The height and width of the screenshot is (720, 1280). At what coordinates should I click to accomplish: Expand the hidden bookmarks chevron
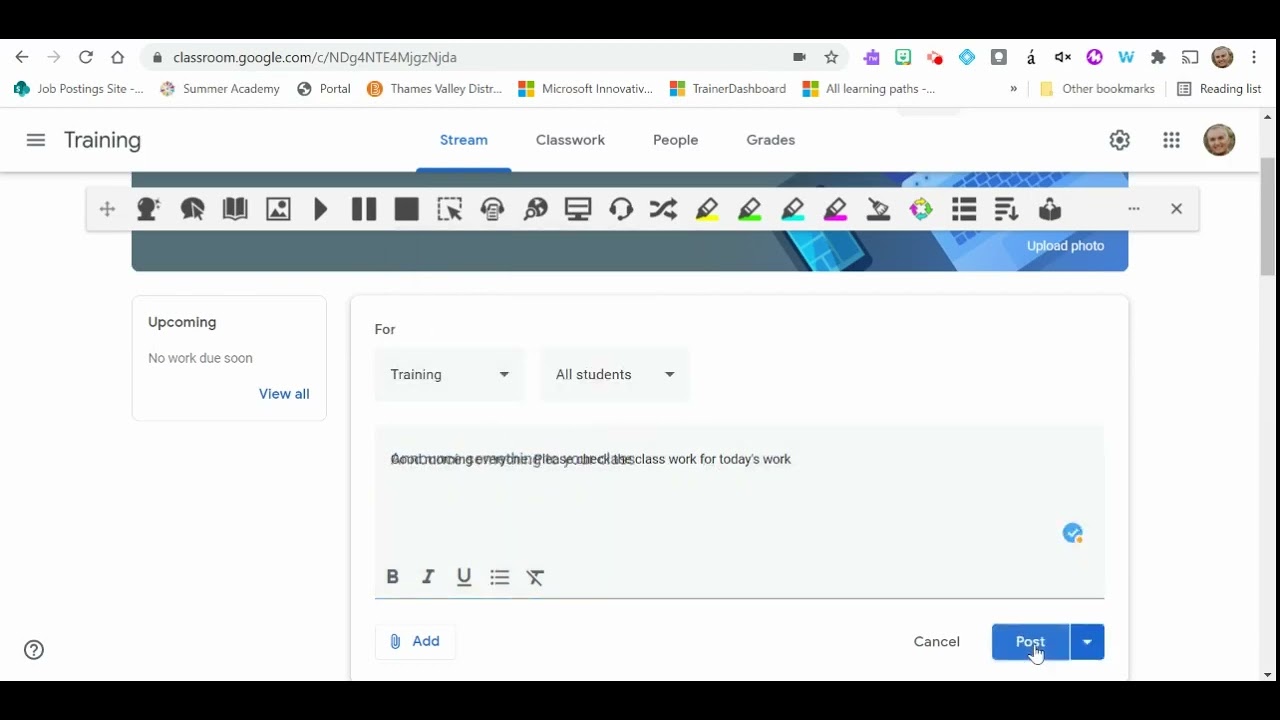1013,89
